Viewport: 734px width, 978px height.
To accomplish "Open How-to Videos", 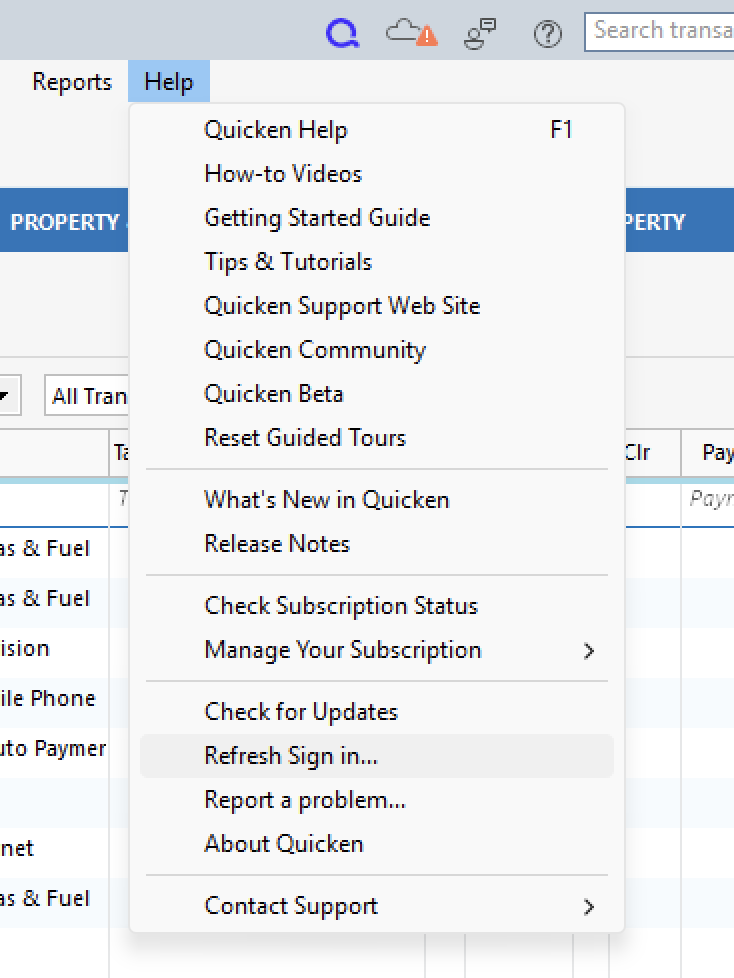I will point(377,173).
